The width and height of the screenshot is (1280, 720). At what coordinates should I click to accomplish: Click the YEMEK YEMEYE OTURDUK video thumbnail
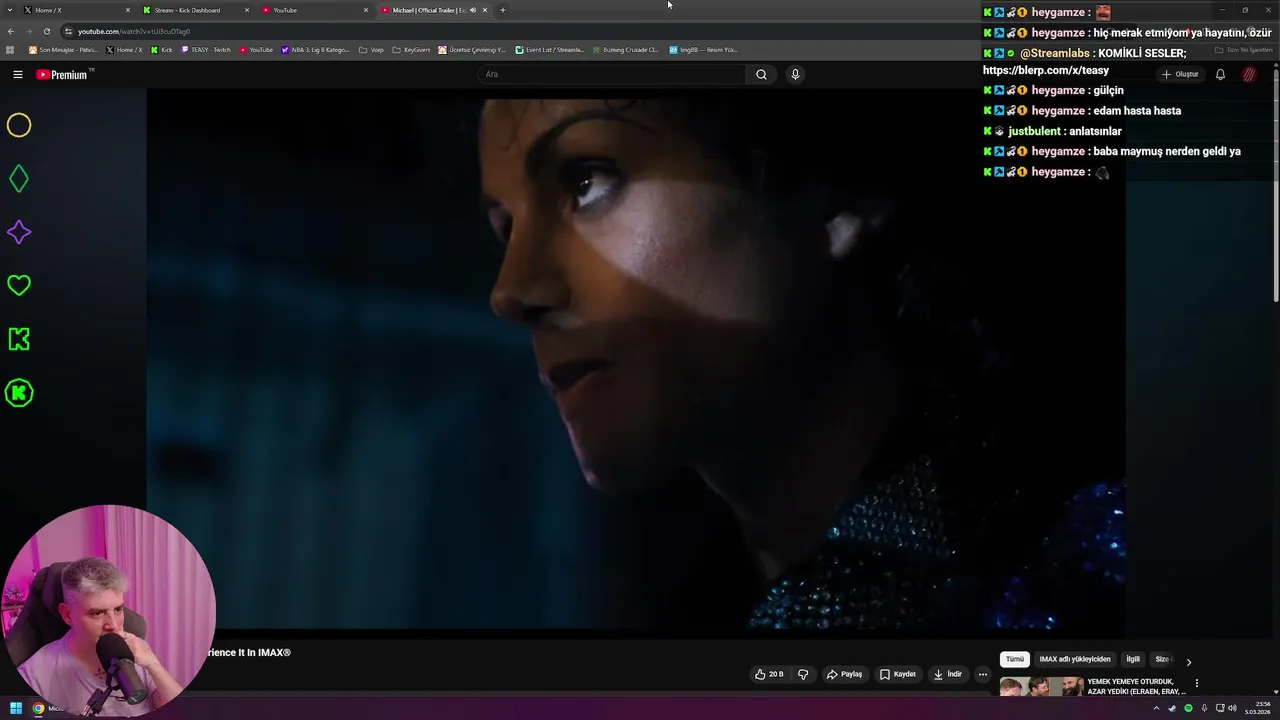click(1041, 686)
